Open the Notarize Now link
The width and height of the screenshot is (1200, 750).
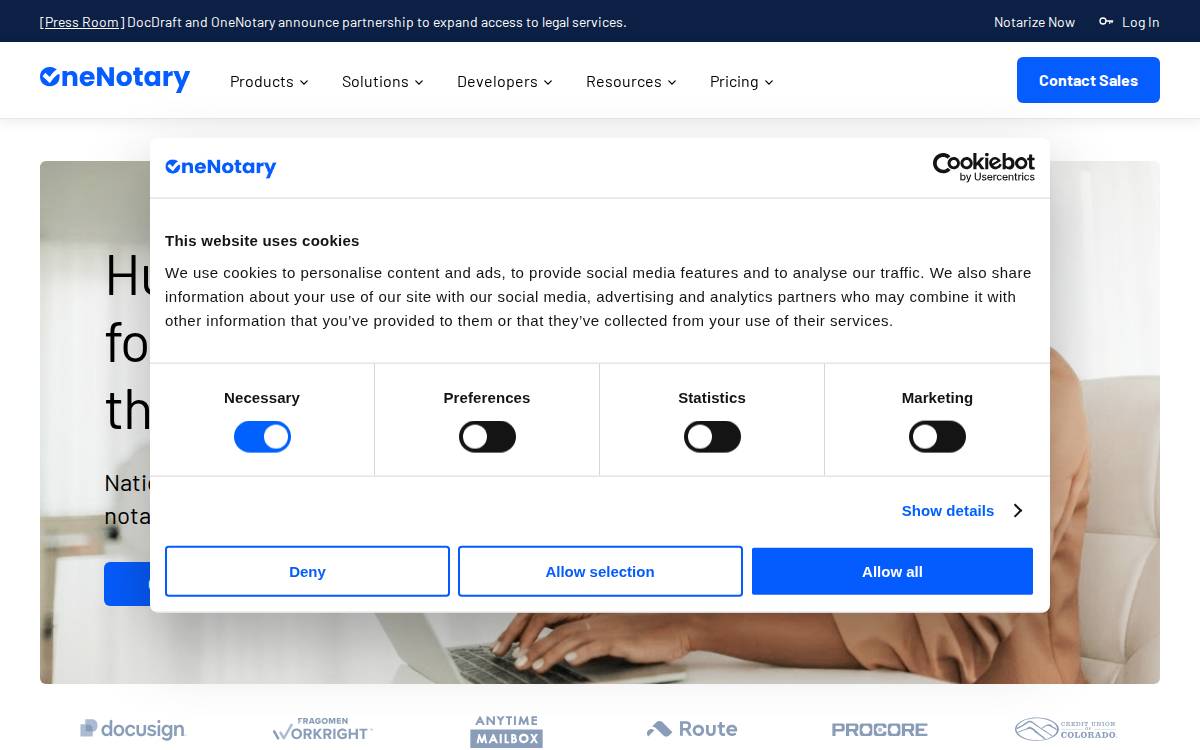(1034, 21)
